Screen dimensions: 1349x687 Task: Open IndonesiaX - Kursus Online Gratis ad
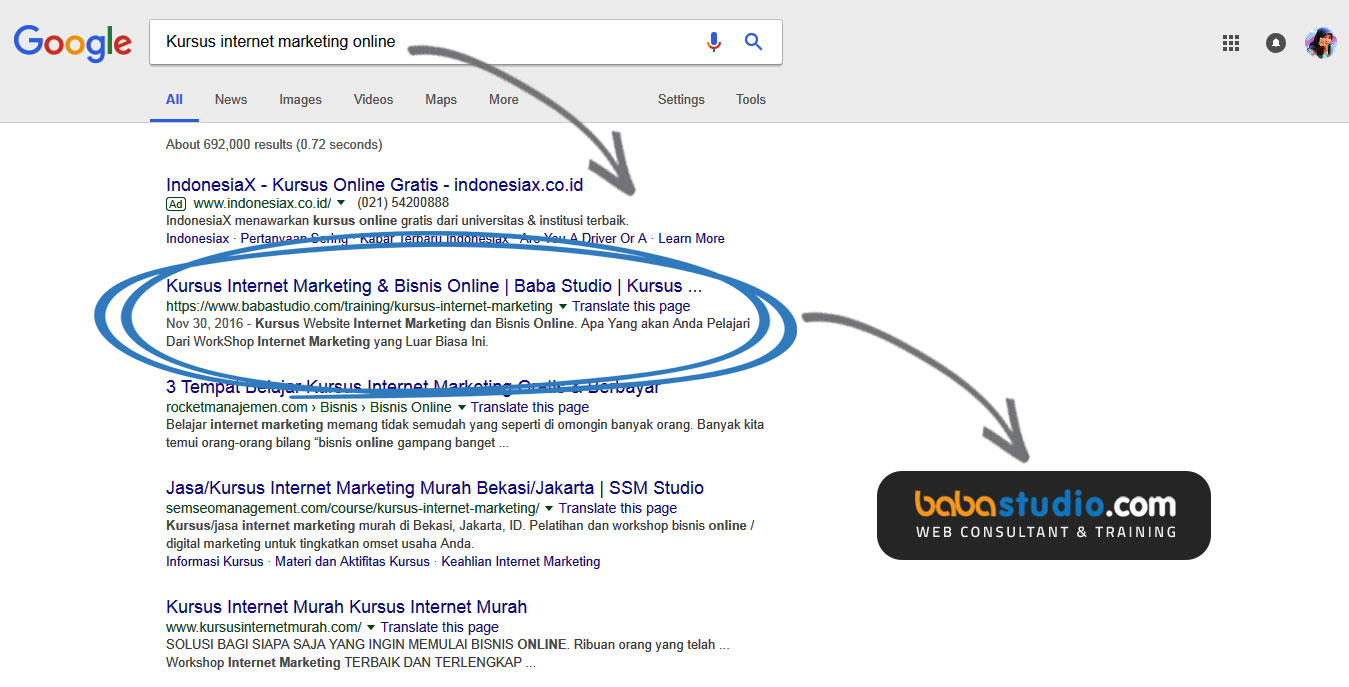(x=374, y=185)
